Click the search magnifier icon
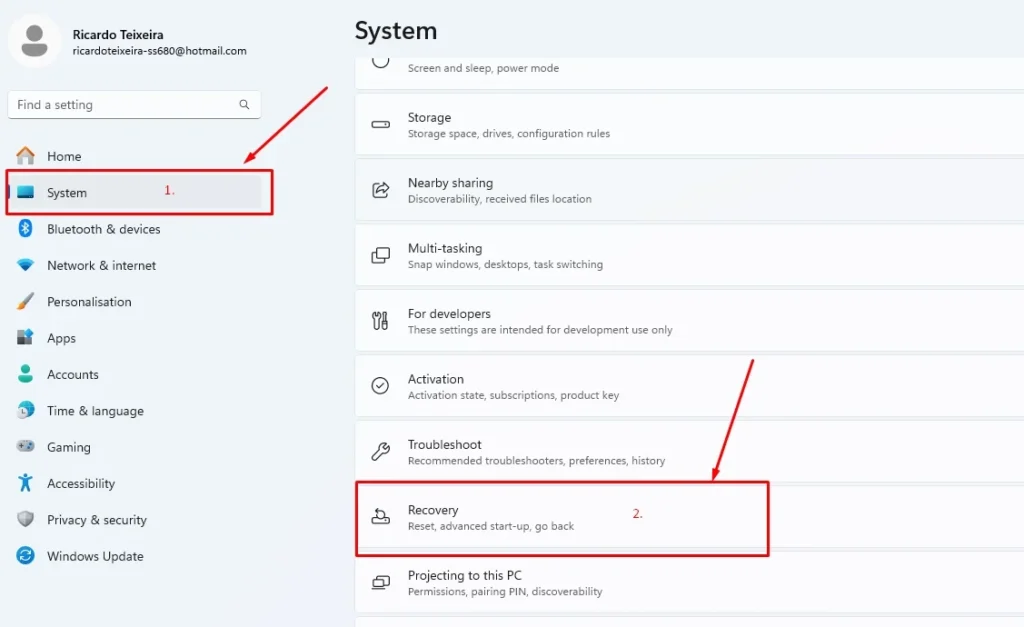 click(244, 105)
